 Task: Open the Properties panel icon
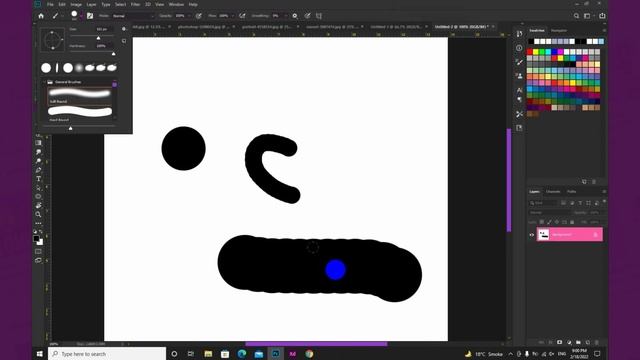click(x=519, y=48)
